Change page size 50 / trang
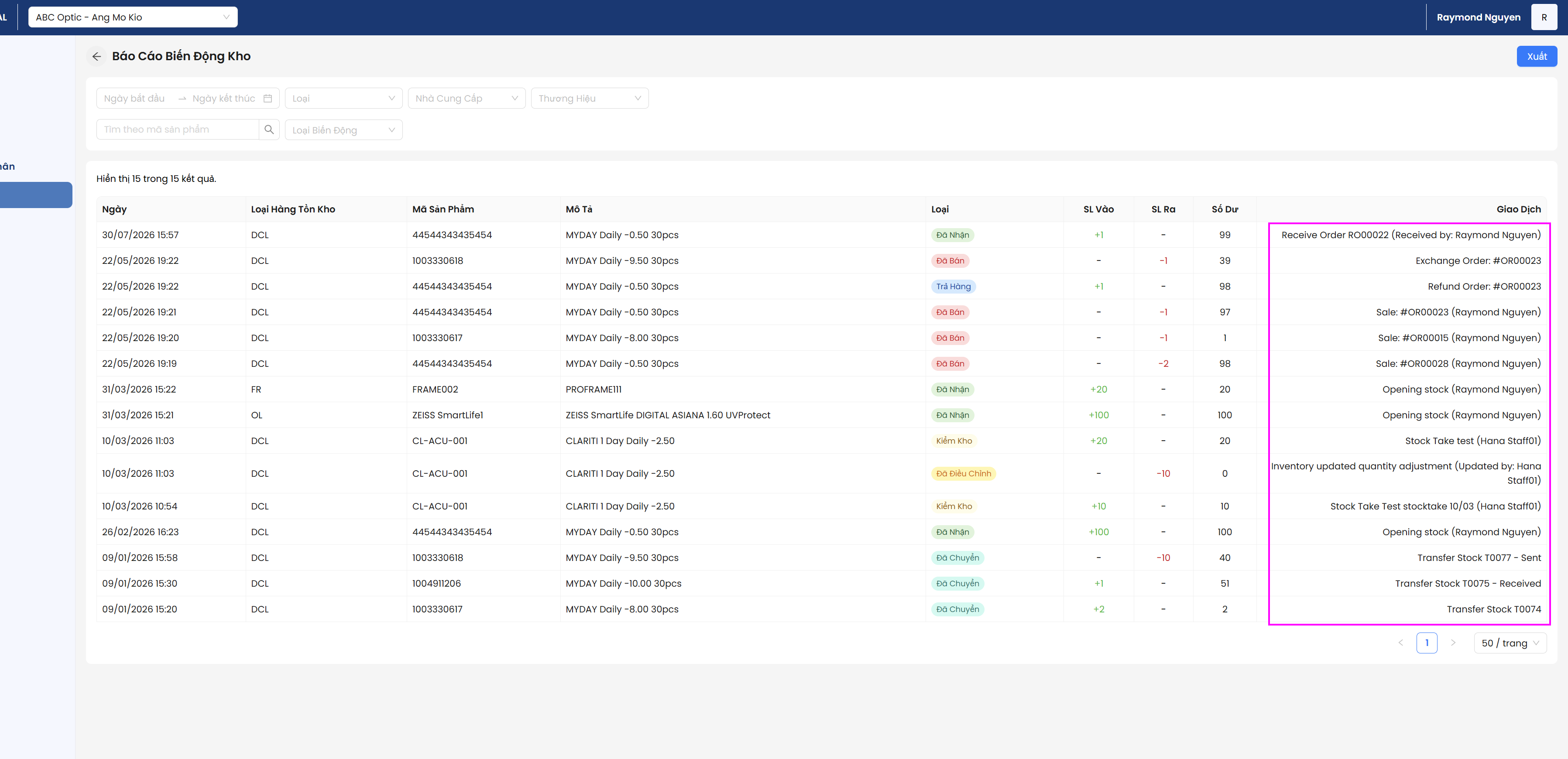Viewport: 1568px width, 759px height. (x=1510, y=643)
